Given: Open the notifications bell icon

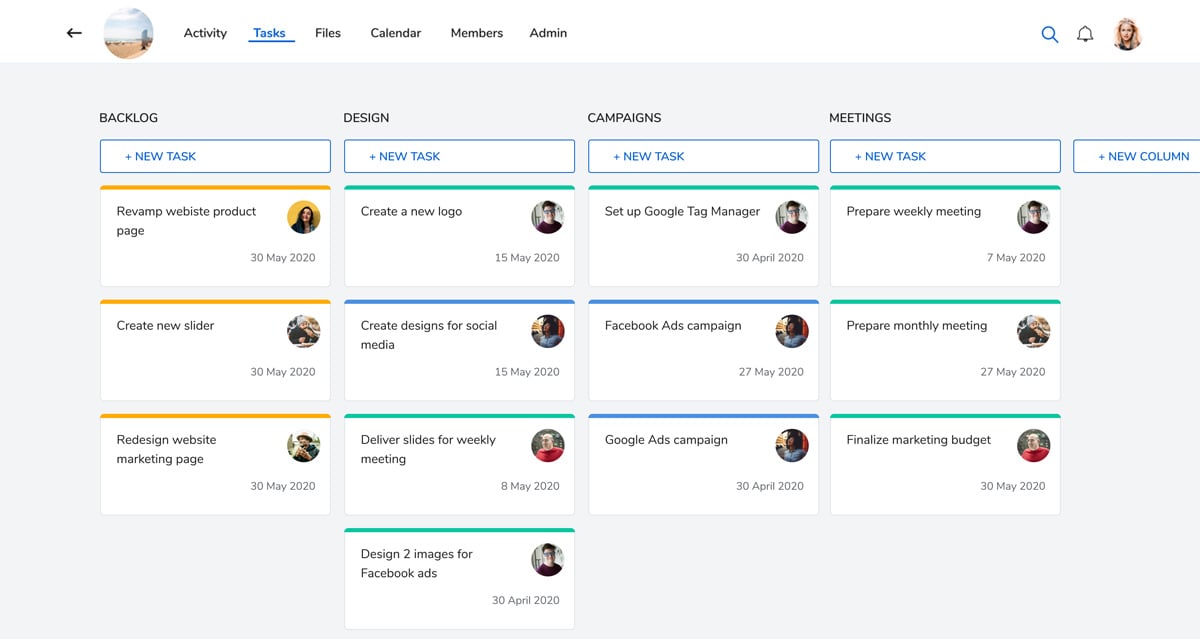Looking at the screenshot, I should (1085, 34).
